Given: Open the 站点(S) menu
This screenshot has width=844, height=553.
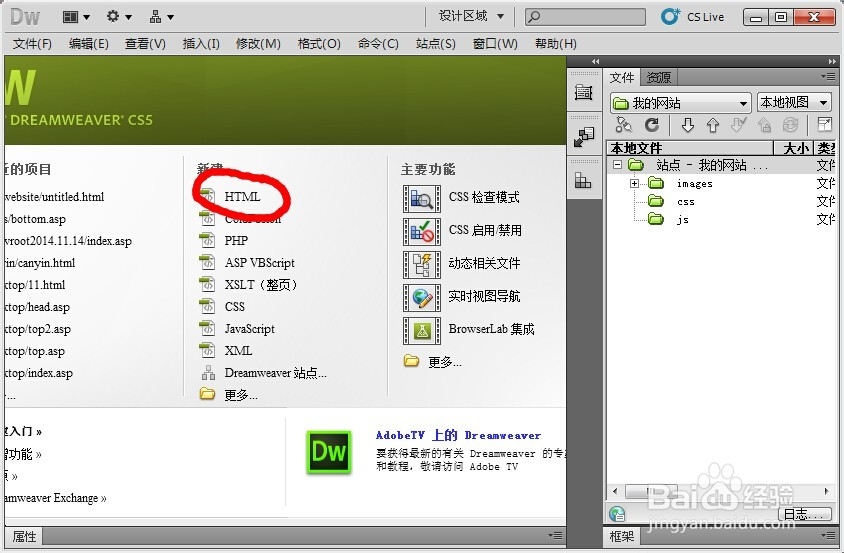Looking at the screenshot, I should pos(435,44).
